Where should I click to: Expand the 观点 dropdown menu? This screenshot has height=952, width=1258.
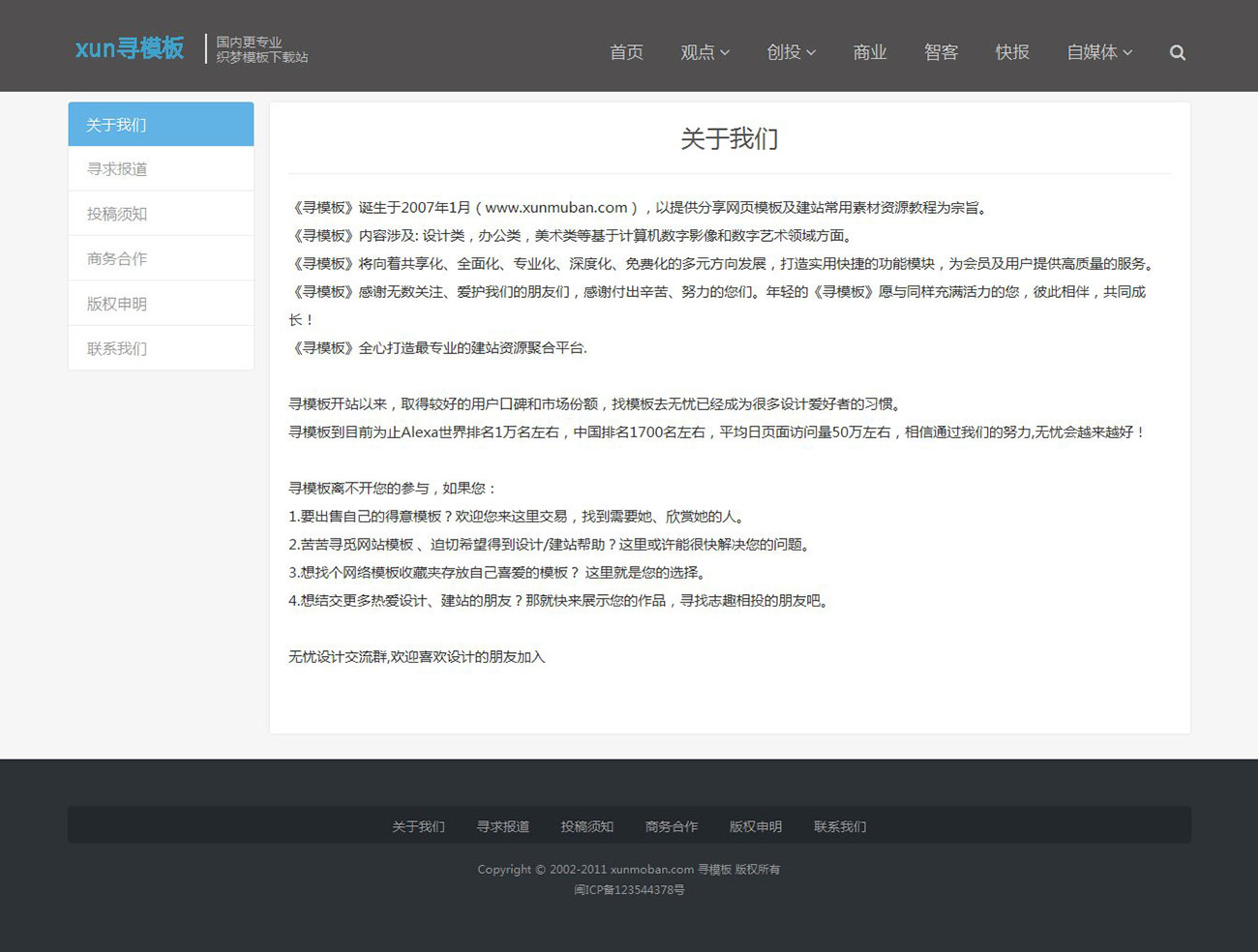coord(704,52)
